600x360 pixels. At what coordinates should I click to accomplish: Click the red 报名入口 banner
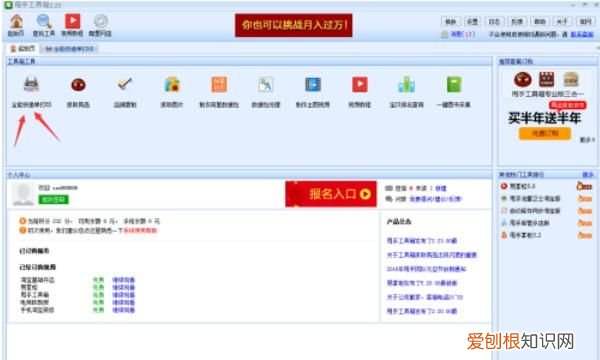point(331,194)
